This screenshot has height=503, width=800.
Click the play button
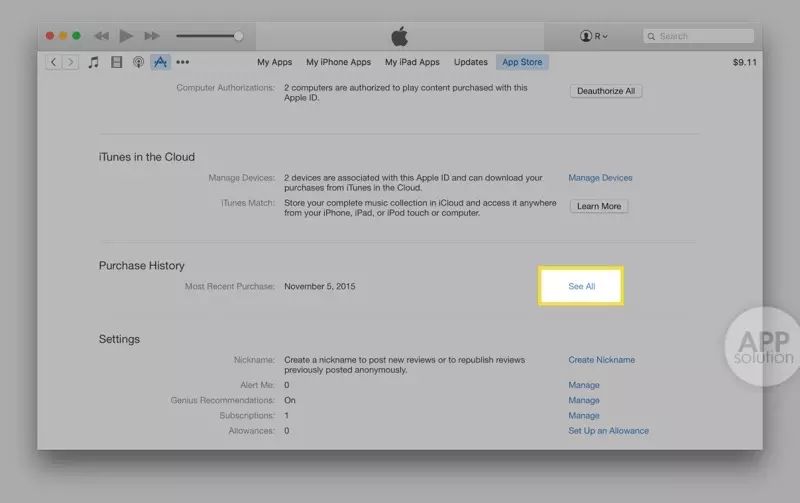click(126, 36)
